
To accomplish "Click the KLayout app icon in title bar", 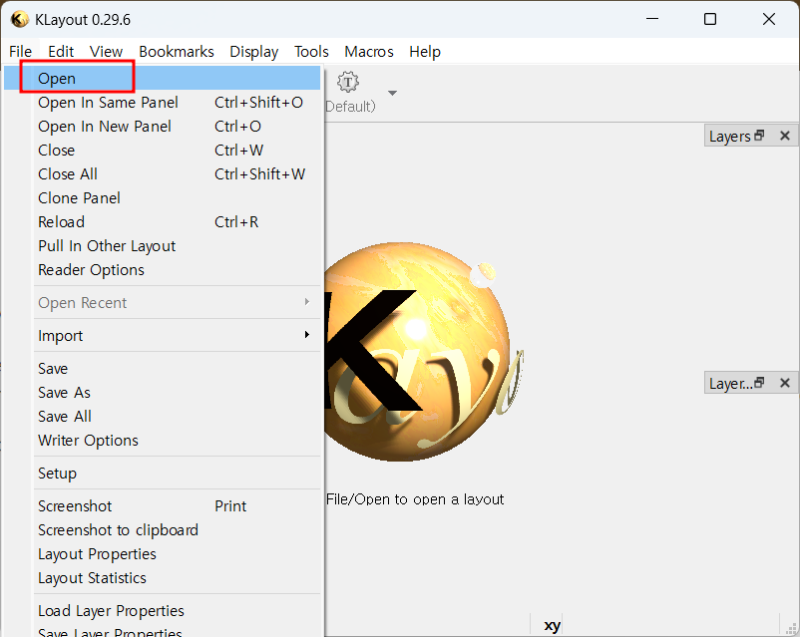I will [19, 19].
